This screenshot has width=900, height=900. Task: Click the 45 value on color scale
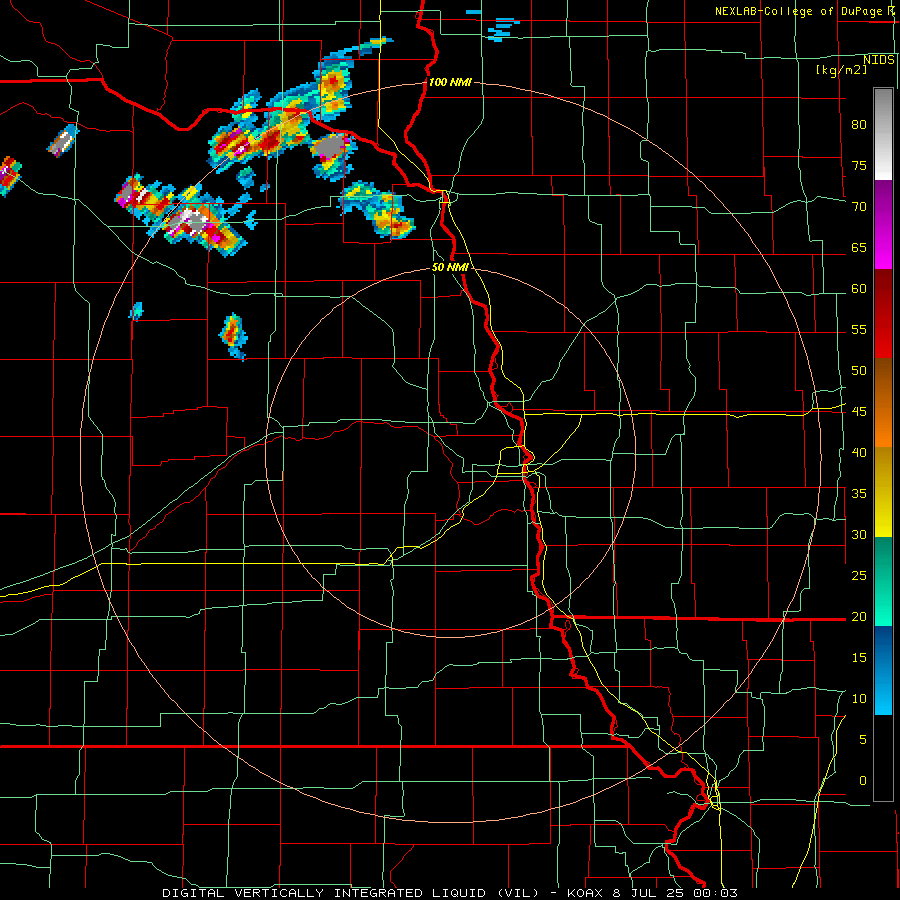859,412
